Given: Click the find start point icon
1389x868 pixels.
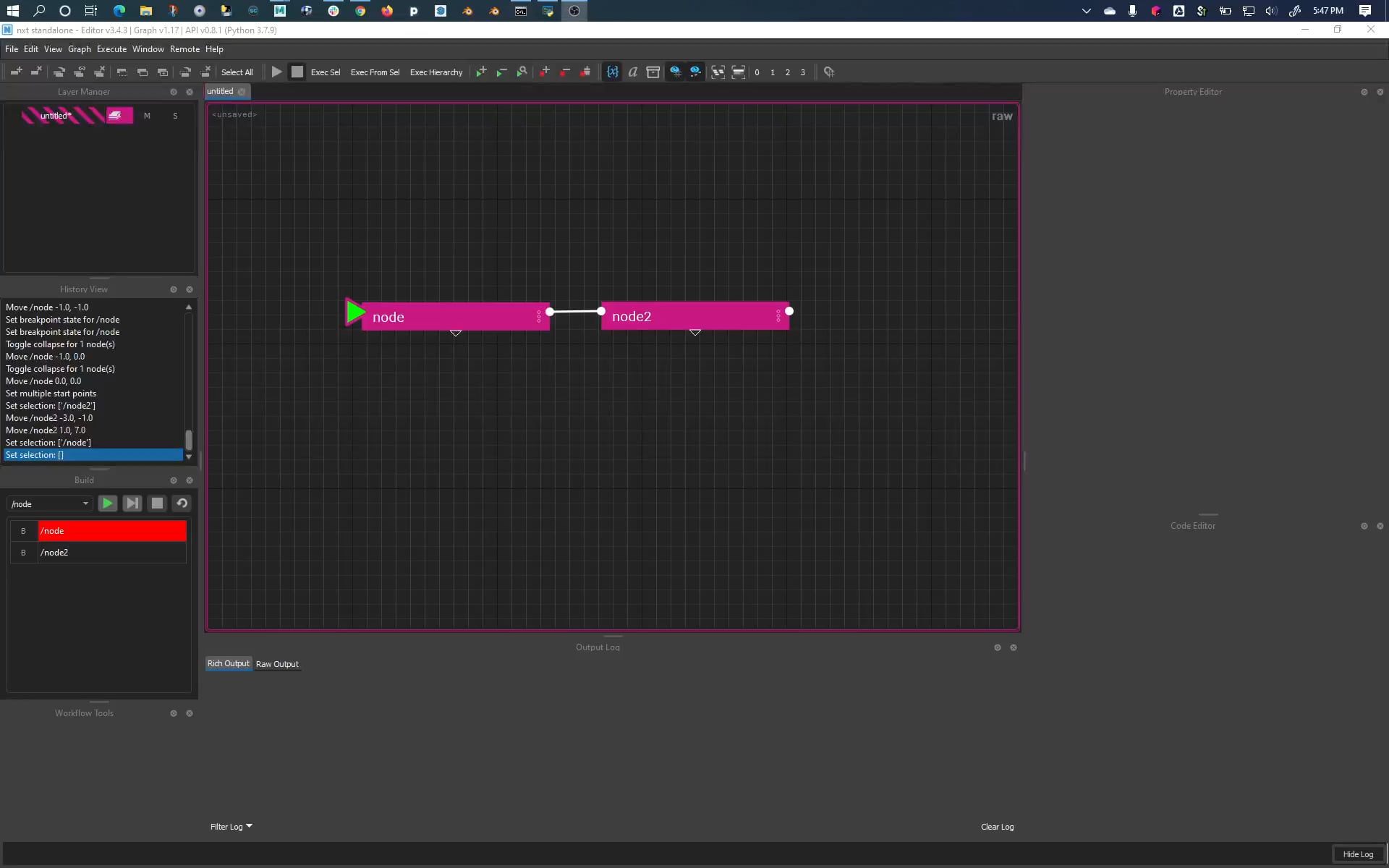Looking at the screenshot, I should (522, 72).
